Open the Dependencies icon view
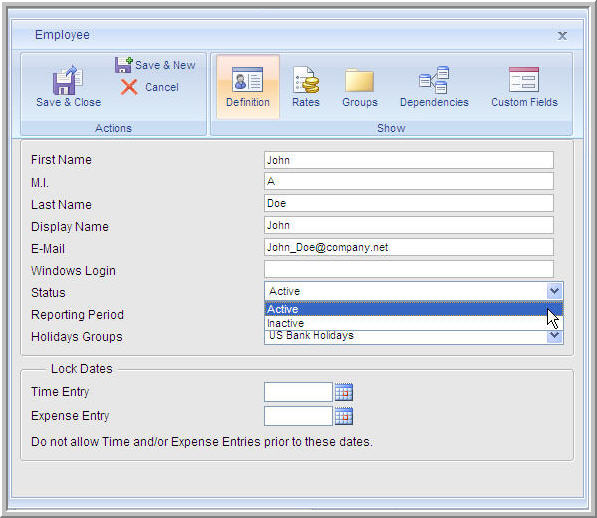Screen dimensions: 597x518 [434, 80]
